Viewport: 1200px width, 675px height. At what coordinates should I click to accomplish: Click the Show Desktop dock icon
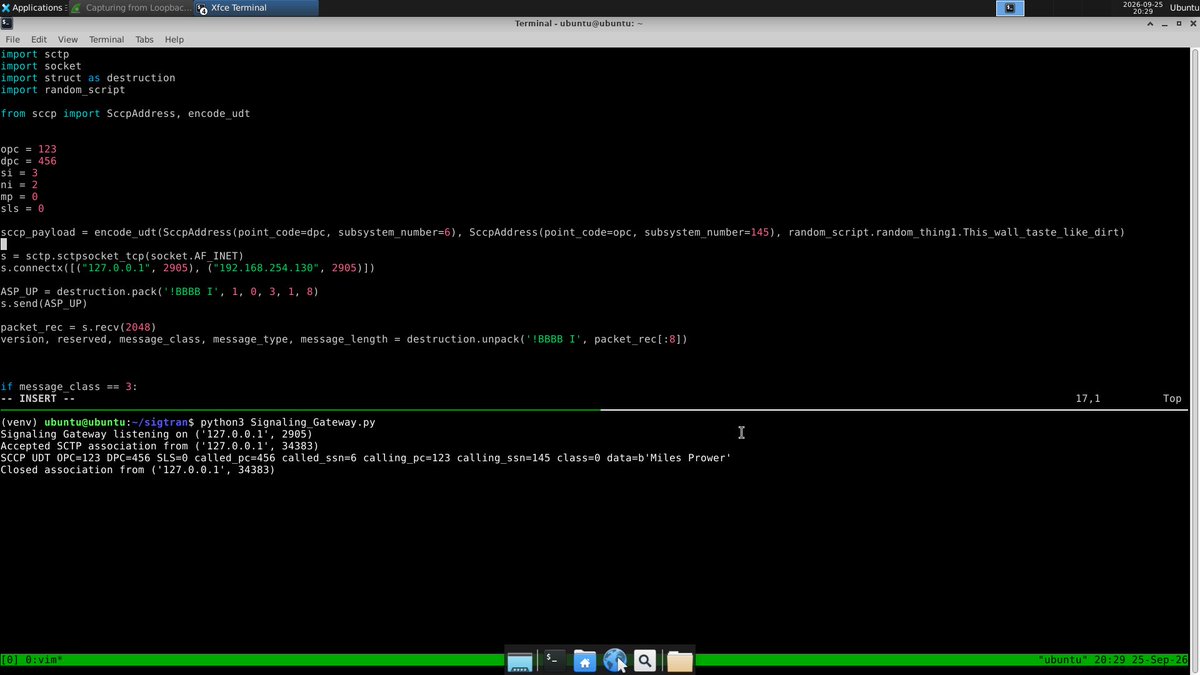pyautogui.click(x=520, y=661)
